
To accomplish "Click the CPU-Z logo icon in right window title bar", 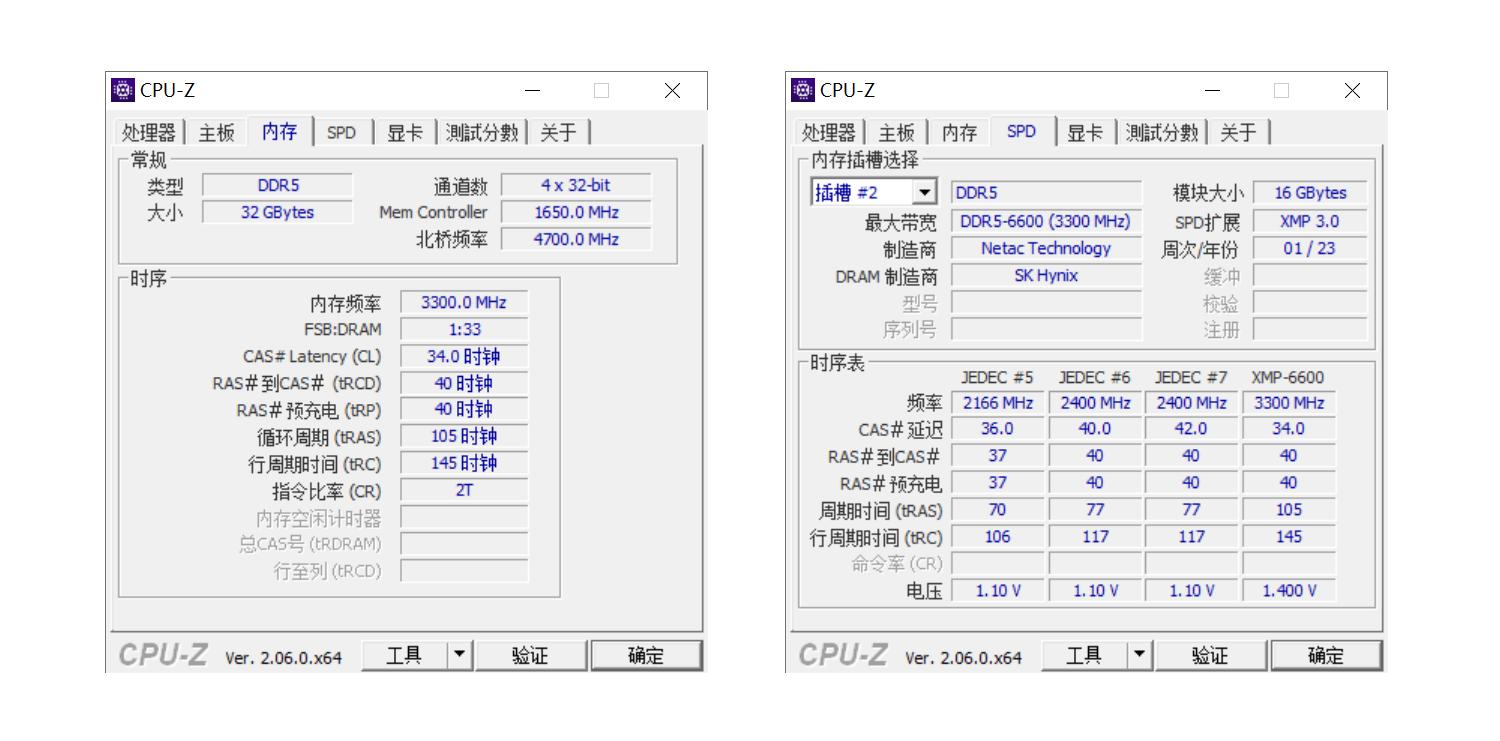I will coord(802,90).
